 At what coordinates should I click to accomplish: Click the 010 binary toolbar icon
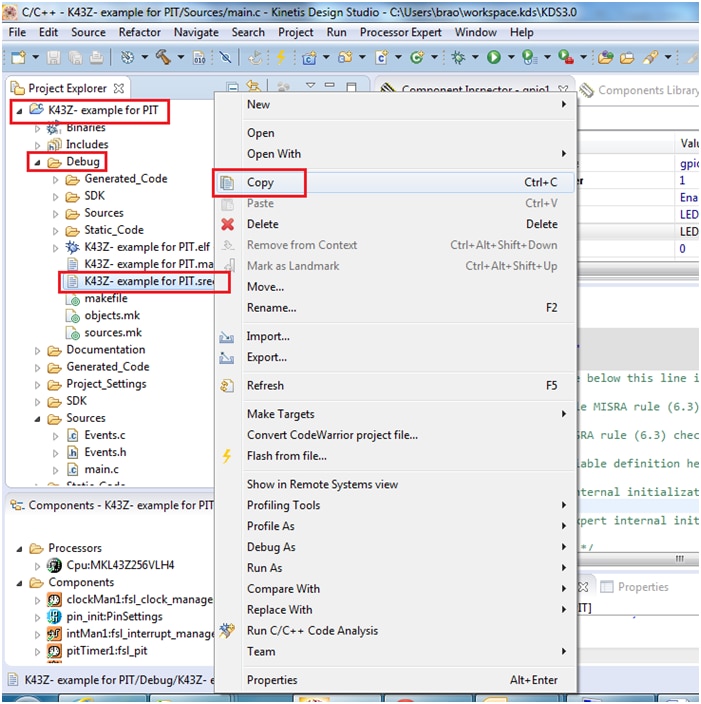pyautogui.click(x=199, y=57)
